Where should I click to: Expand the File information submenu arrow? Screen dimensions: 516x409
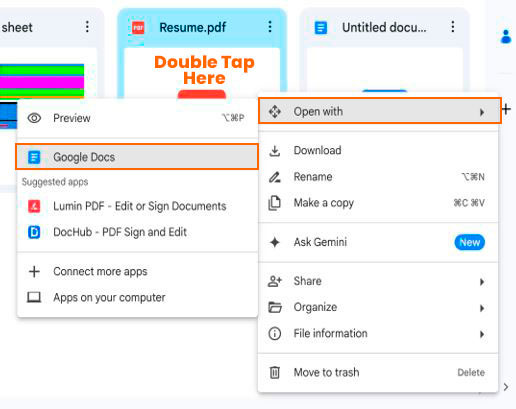tap(482, 334)
